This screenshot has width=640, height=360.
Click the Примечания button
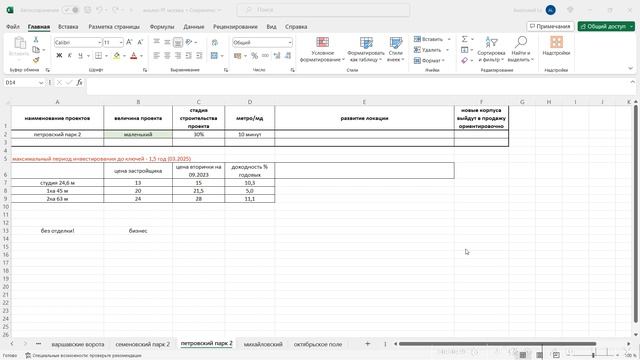pos(550,27)
